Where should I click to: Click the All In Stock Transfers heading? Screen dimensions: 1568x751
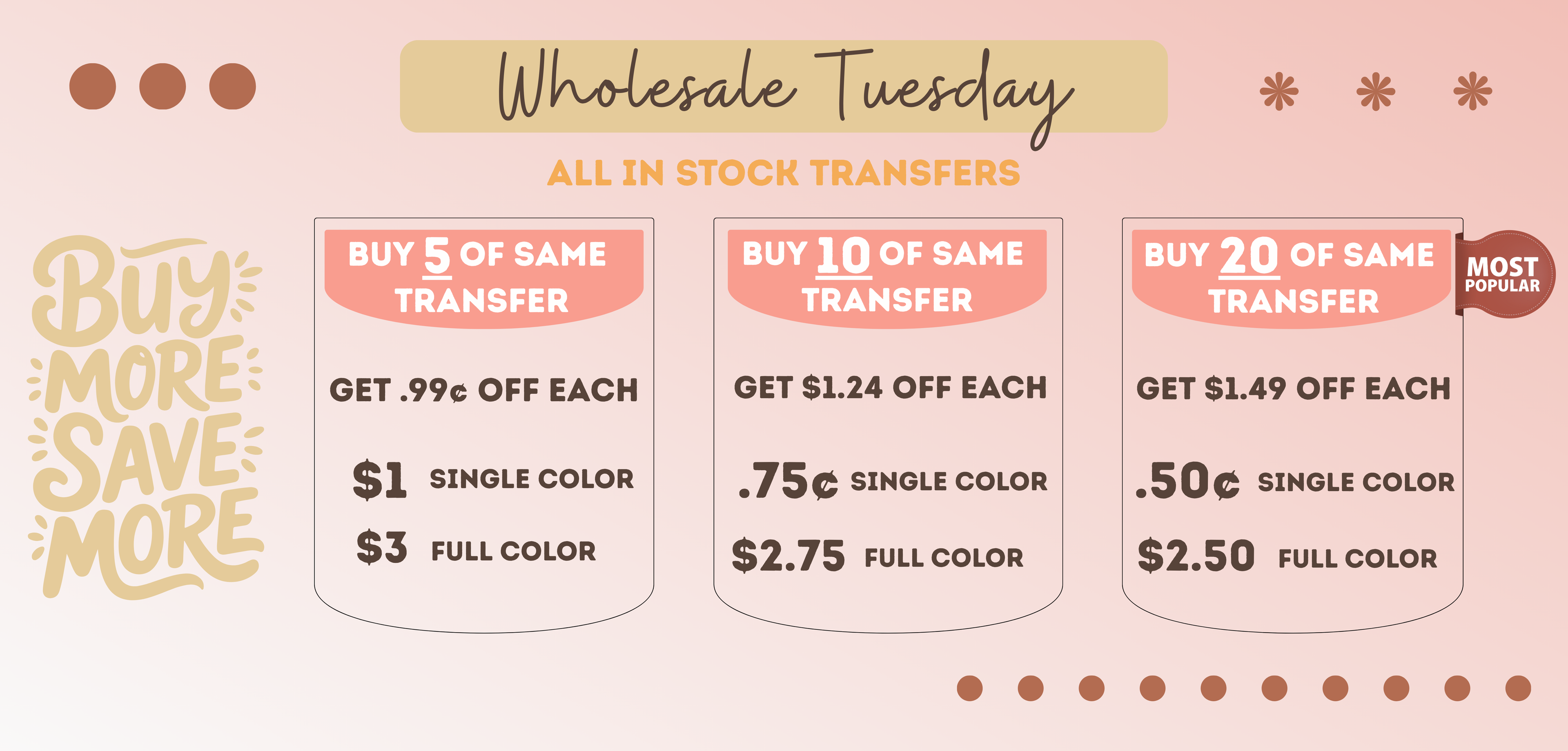[784, 173]
